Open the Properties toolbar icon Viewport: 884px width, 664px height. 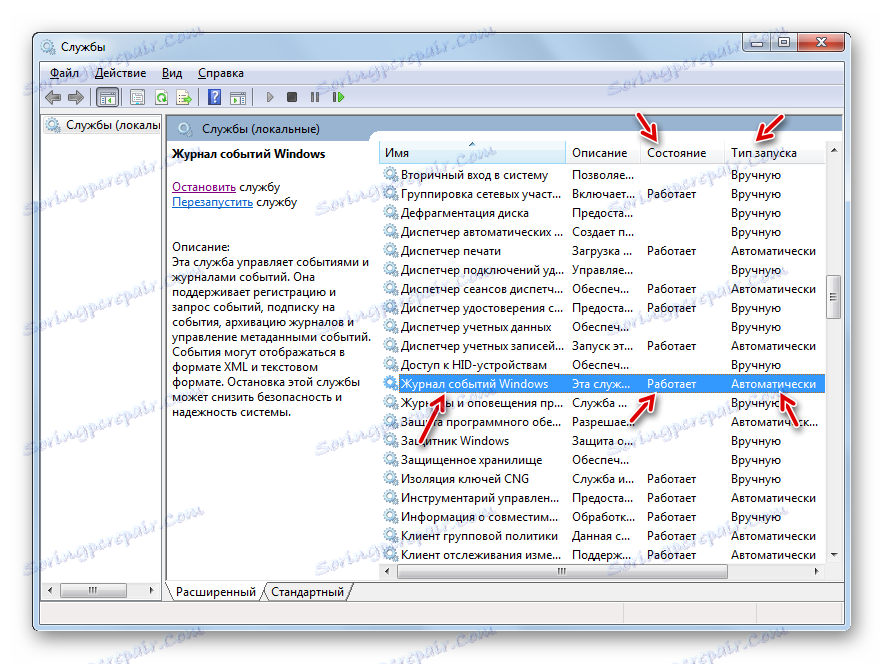(x=137, y=98)
